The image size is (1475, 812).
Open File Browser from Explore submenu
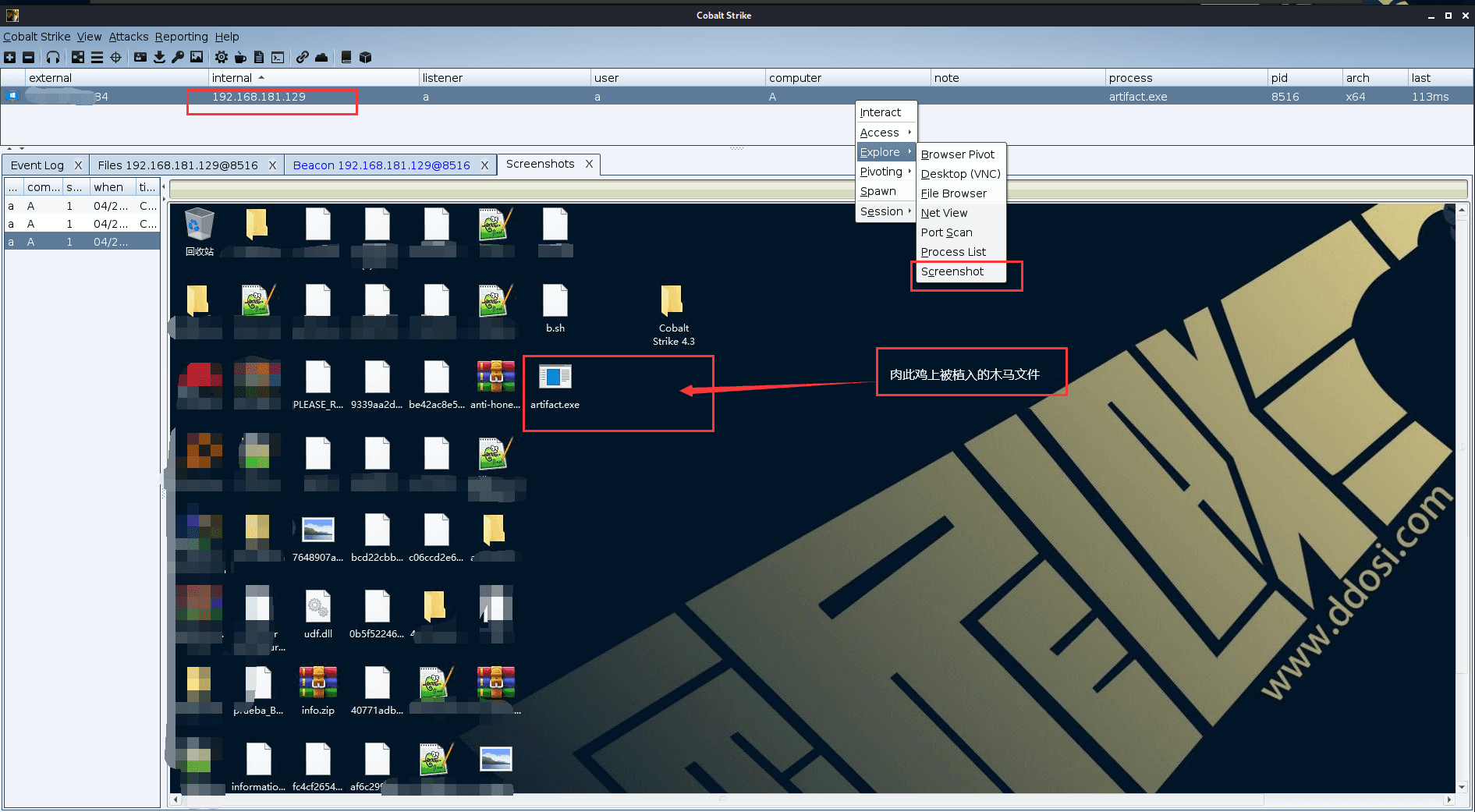961,193
